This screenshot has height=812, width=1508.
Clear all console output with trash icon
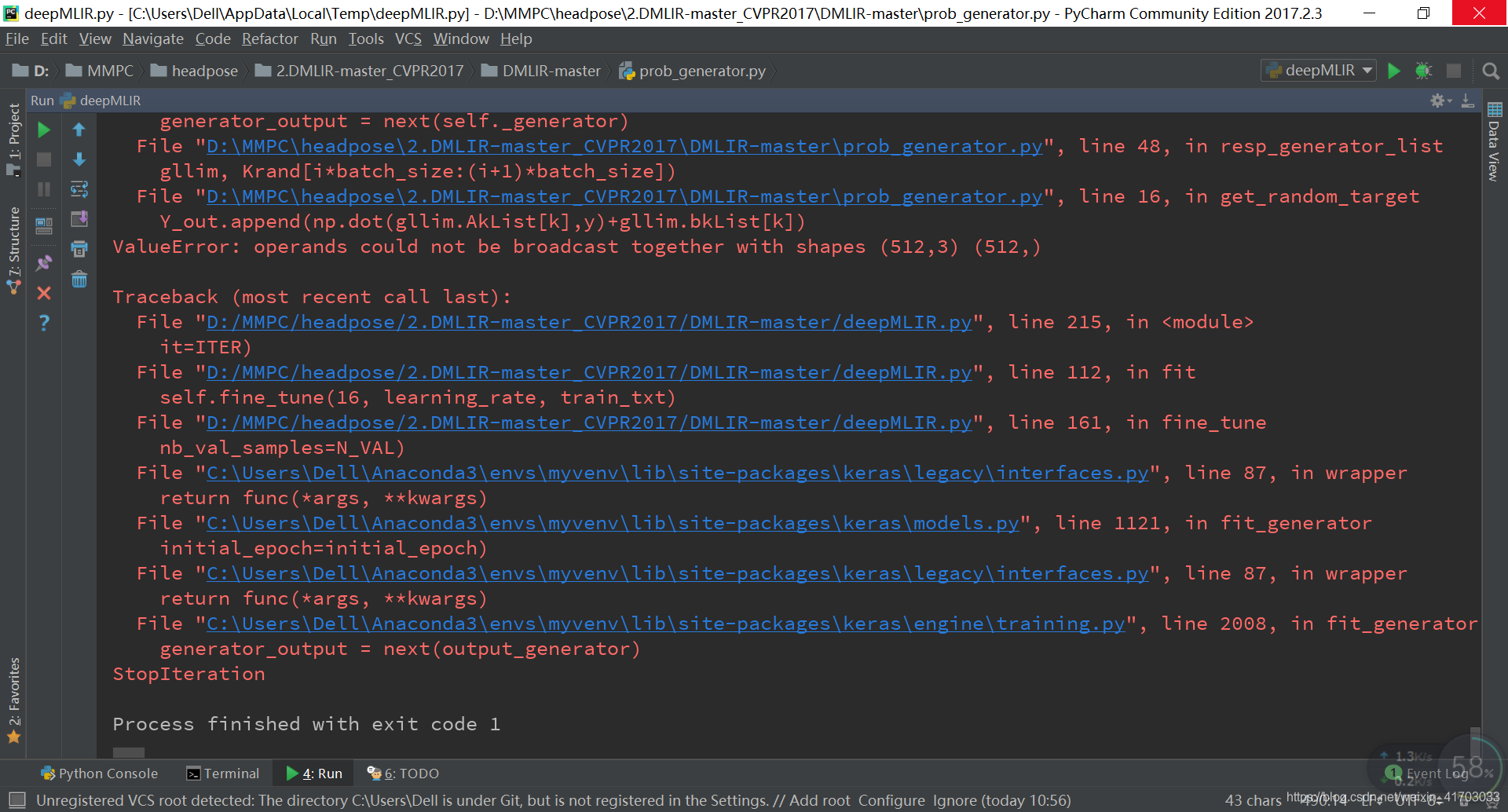coord(79,279)
